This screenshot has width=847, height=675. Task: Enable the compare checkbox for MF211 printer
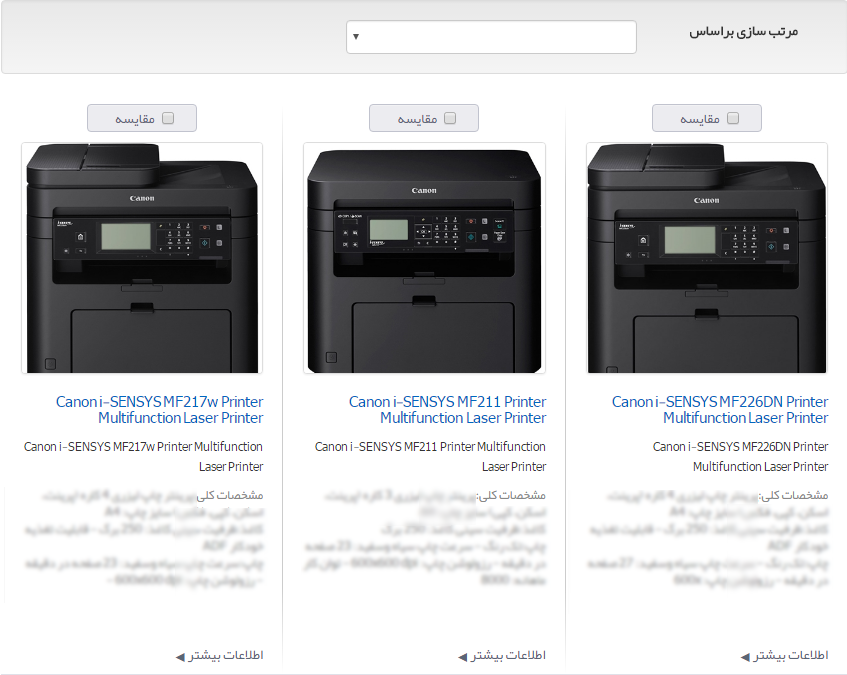point(450,118)
